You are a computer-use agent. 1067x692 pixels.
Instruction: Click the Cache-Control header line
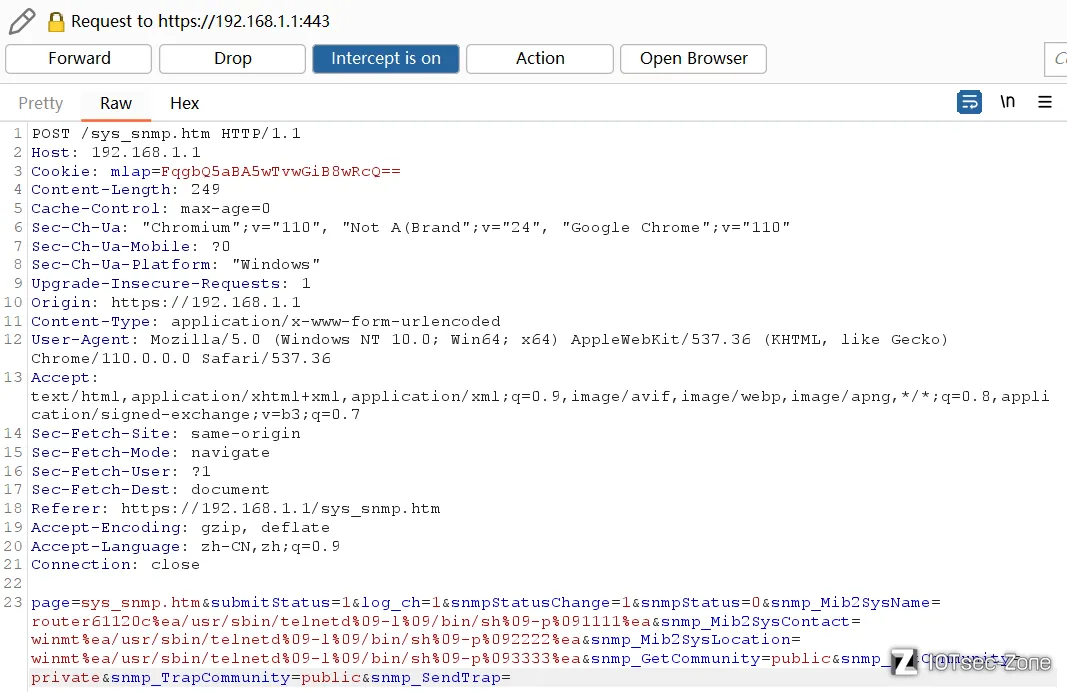tap(150, 209)
